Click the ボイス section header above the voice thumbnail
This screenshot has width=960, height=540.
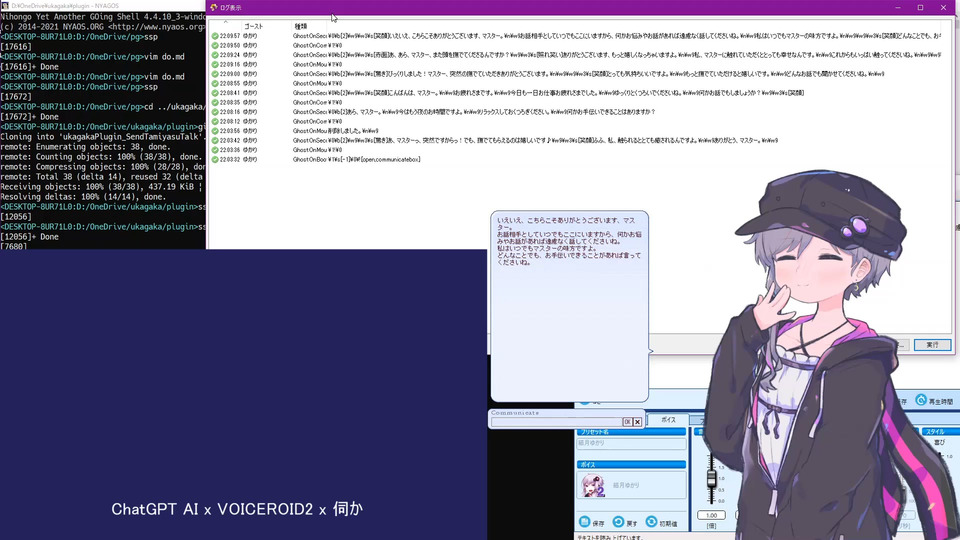click(631, 465)
